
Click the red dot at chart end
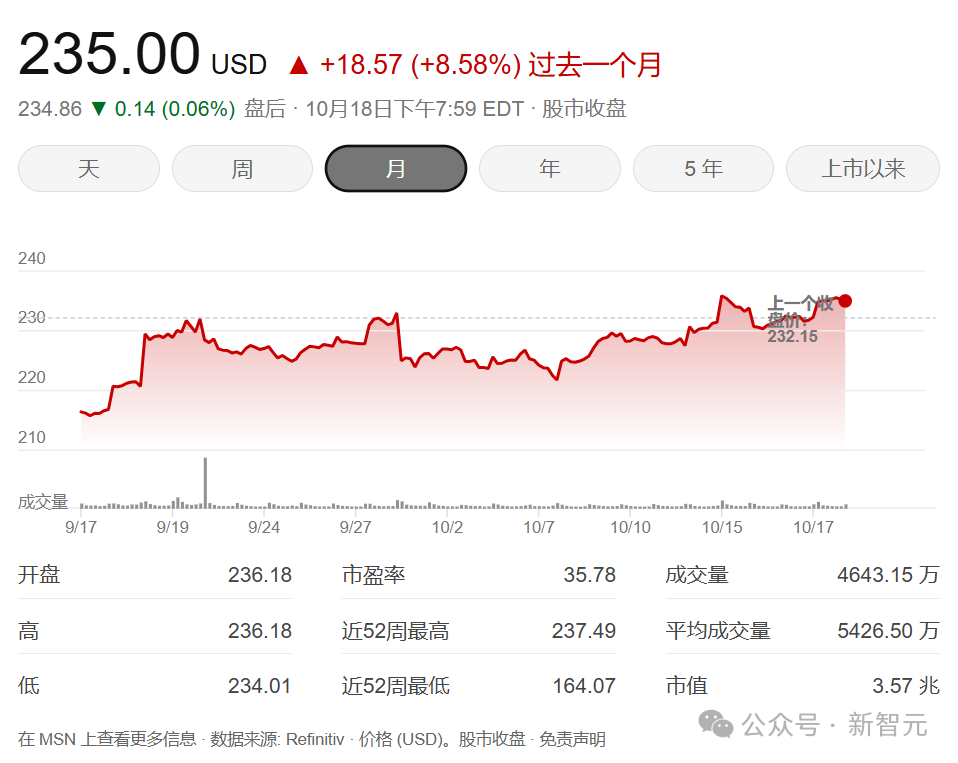click(x=845, y=301)
